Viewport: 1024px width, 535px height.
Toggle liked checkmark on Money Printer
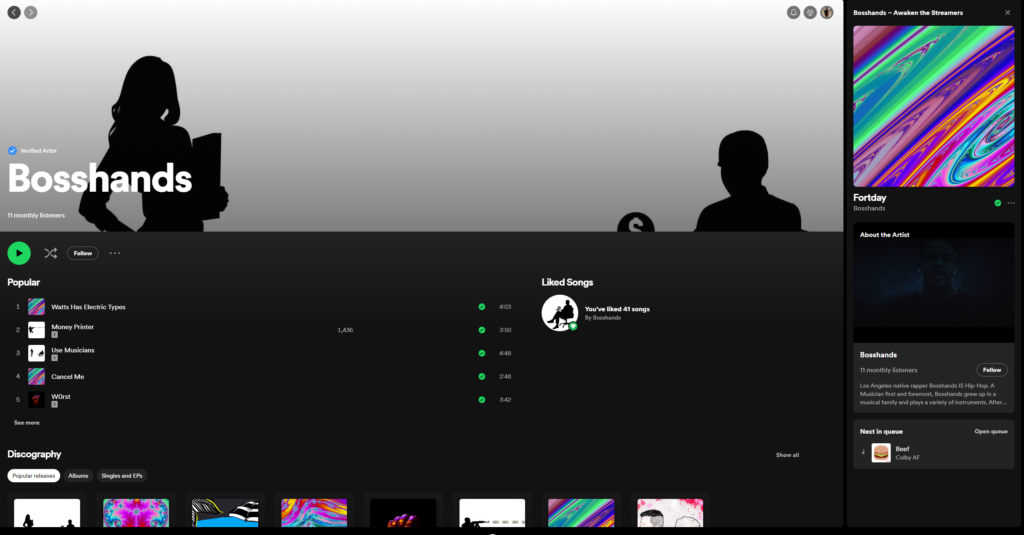[x=481, y=330]
